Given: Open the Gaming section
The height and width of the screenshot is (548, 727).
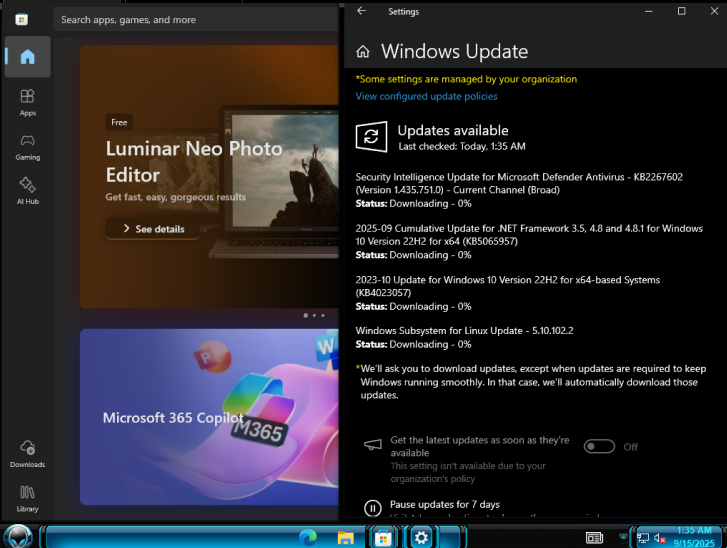Looking at the screenshot, I should pyautogui.click(x=27, y=147).
